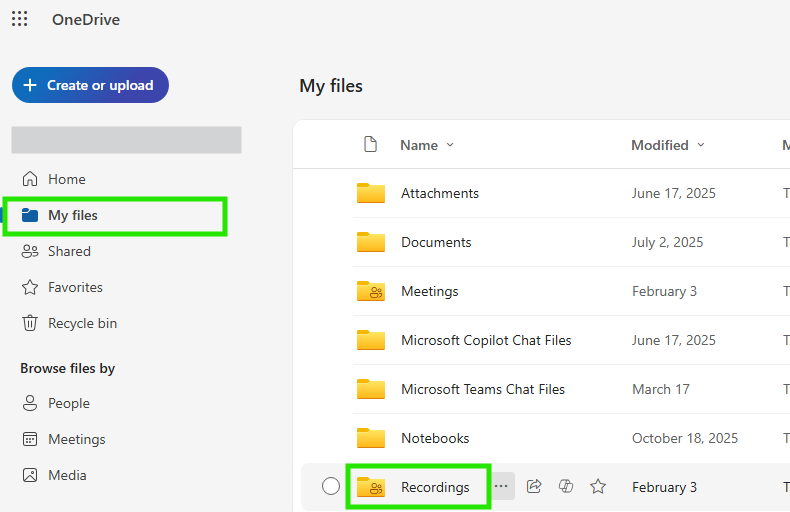Click the October 18, 2025 modified date
Image resolution: width=790 pixels, height=512 pixels.
[685, 438]
